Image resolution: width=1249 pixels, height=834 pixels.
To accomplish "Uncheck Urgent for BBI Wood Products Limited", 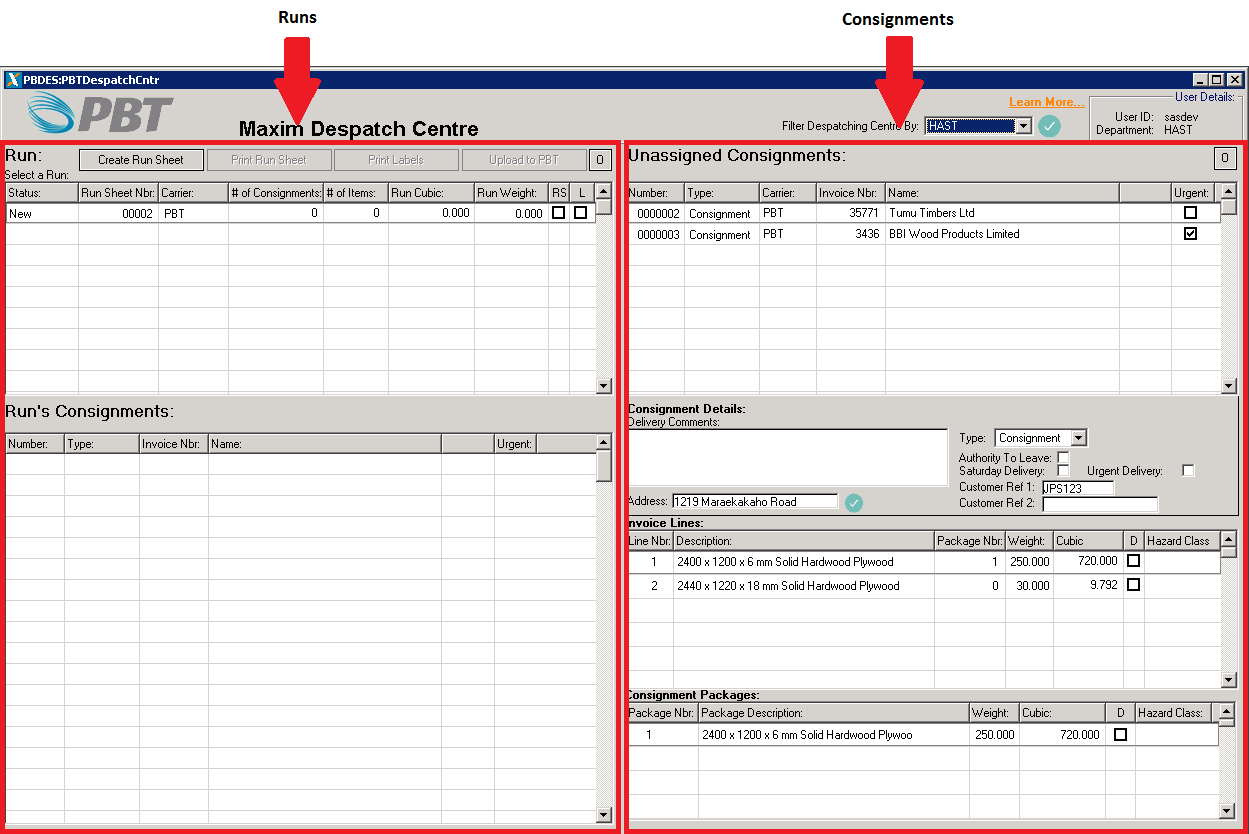I will pos(1190,234).
